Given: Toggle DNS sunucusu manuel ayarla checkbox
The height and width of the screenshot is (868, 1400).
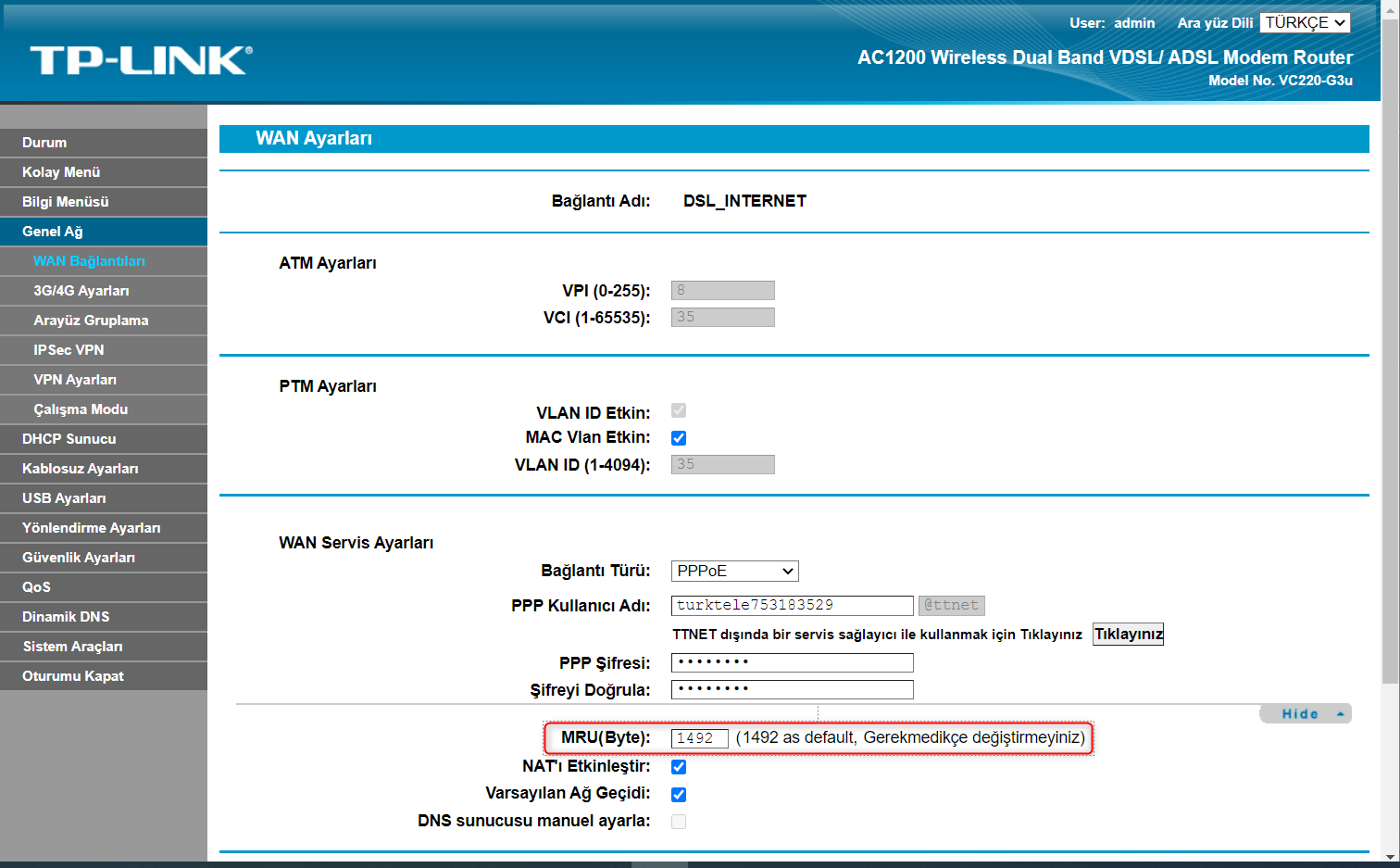Looking at the screenshot, I should coord(679,822).
